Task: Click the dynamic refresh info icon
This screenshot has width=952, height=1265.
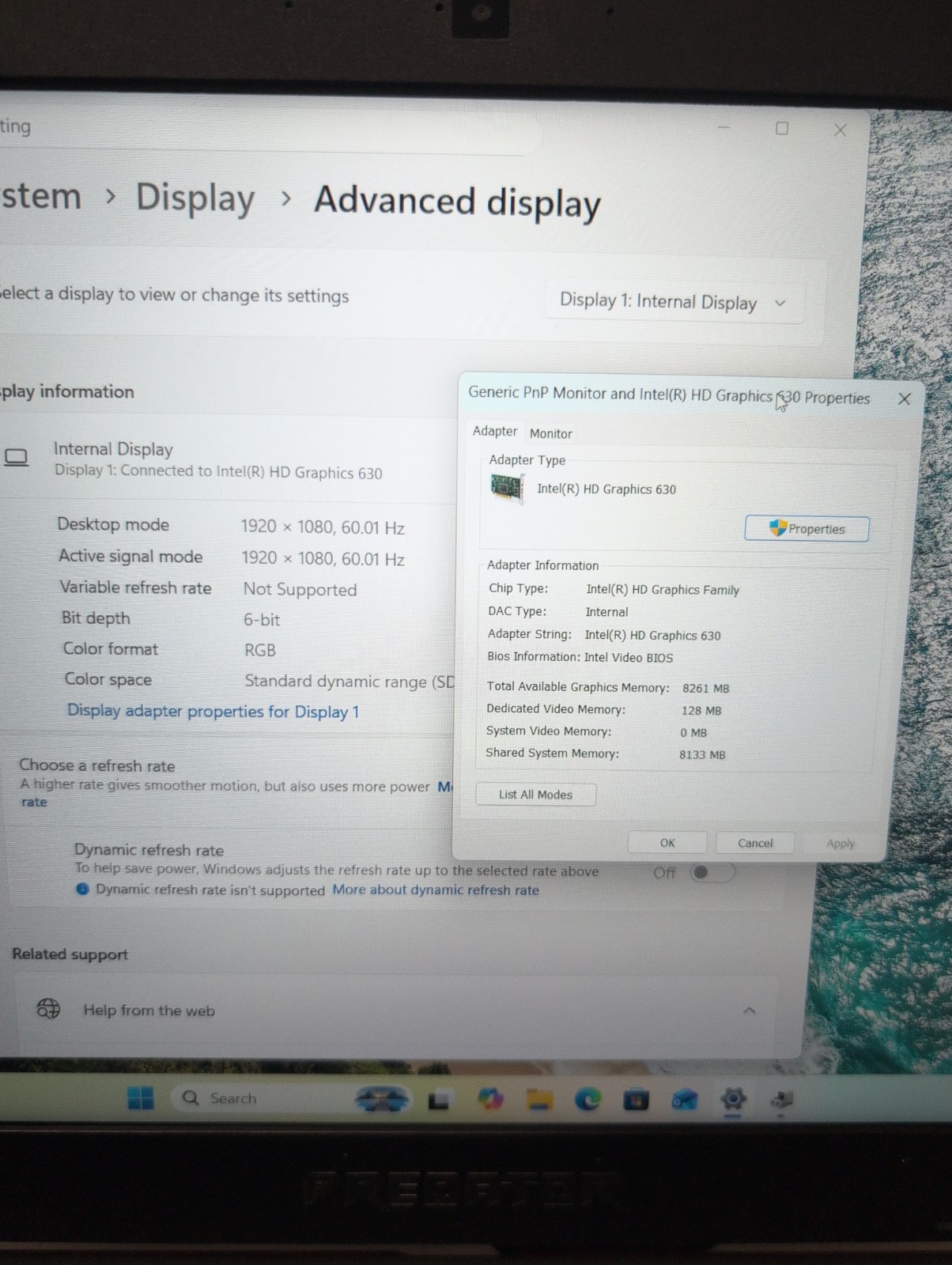Action: 82,889
